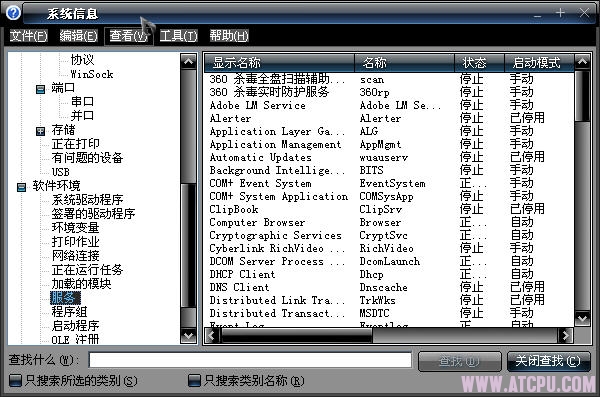
Task: Enable 只搜索类别名称 checkbox
Action: coord(194,381)
